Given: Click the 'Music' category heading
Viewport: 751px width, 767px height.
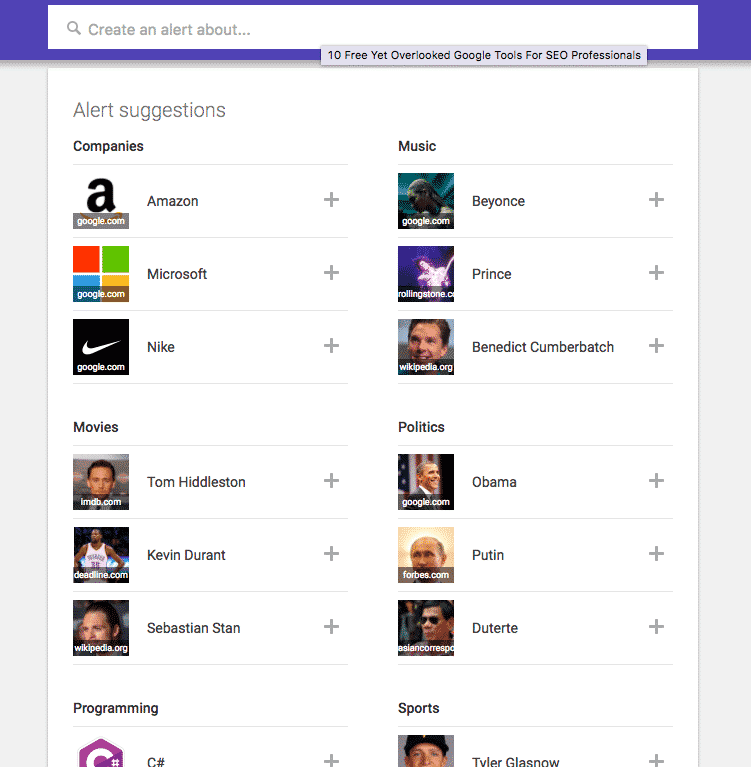Looking at the screenshot, I should (417, 146).
